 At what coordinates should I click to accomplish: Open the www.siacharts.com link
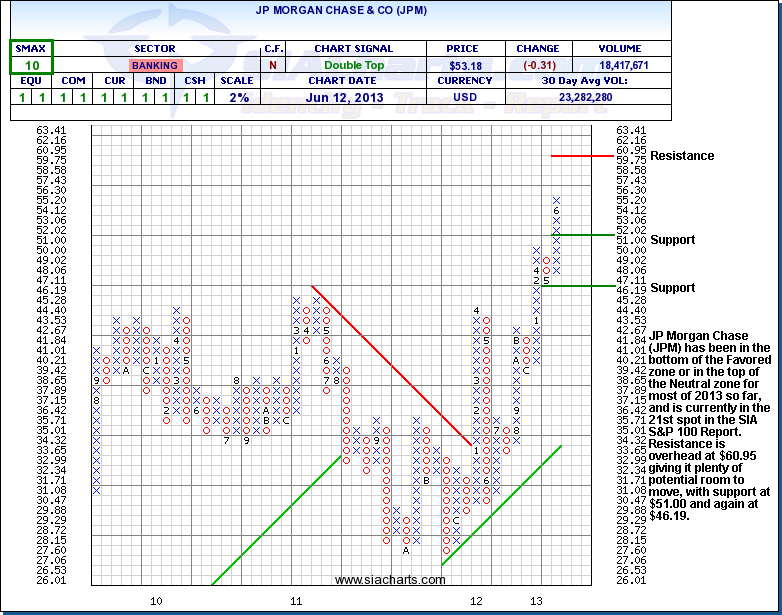tap(390, 580)
